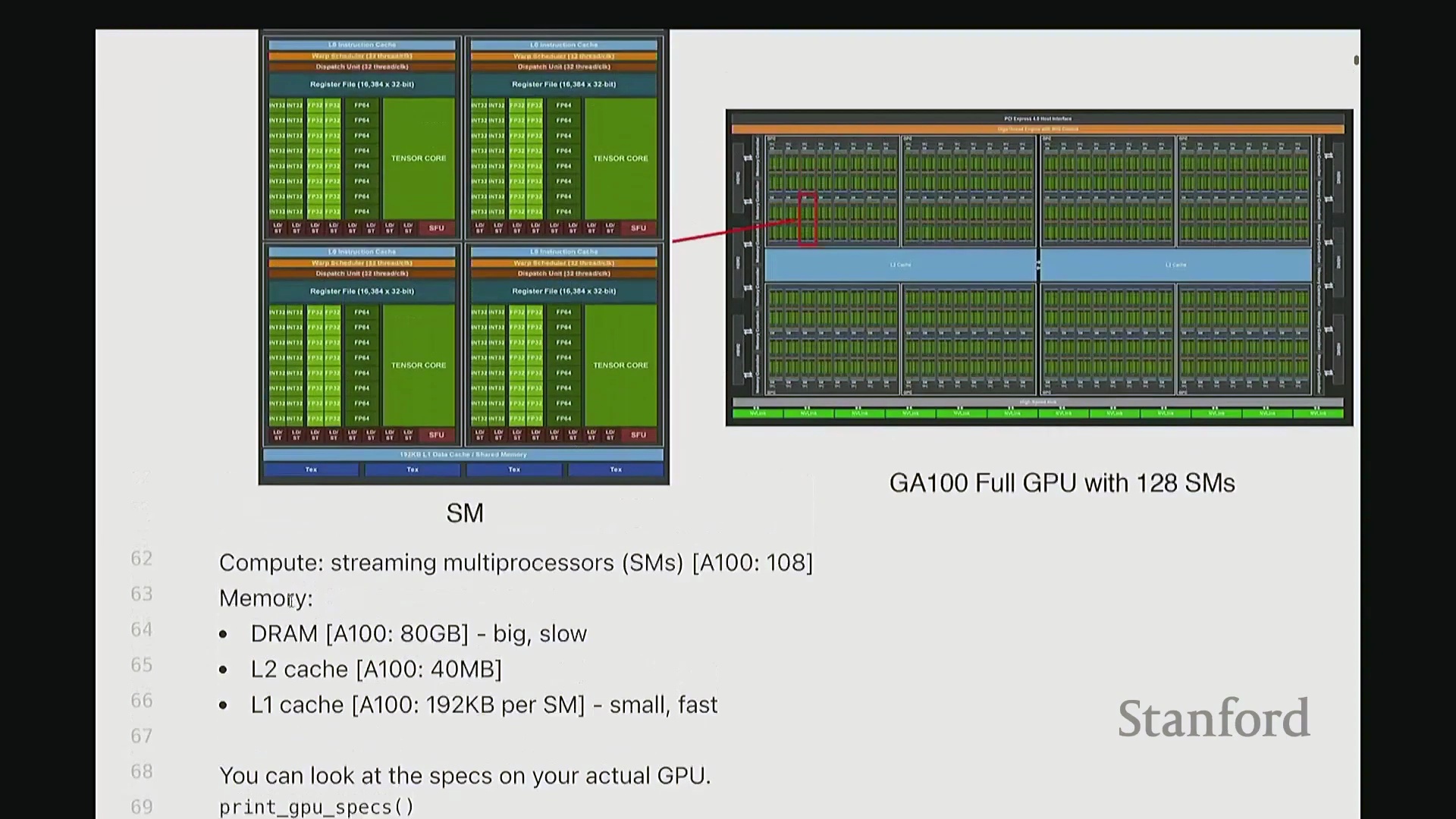
Task: Click the GA100 Full GPU caption
Action: pos(1062,483)
